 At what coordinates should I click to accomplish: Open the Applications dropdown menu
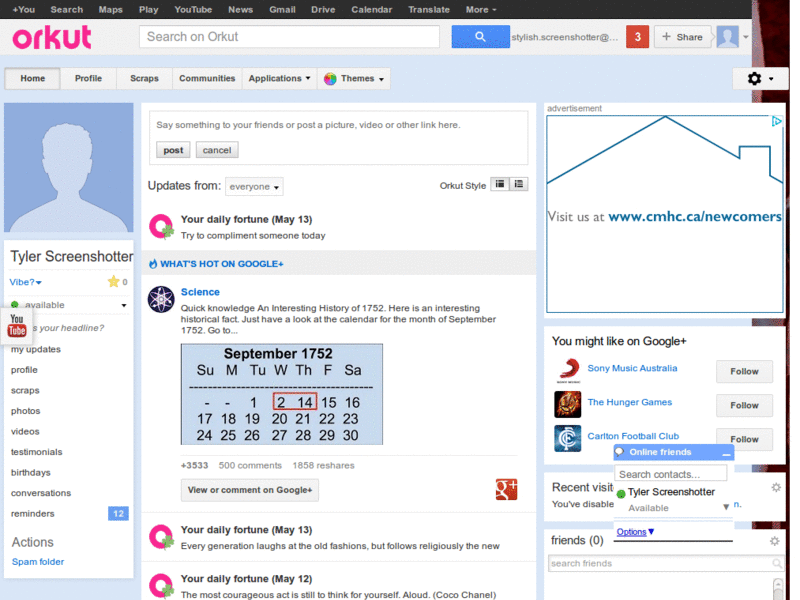click(279, 79)
